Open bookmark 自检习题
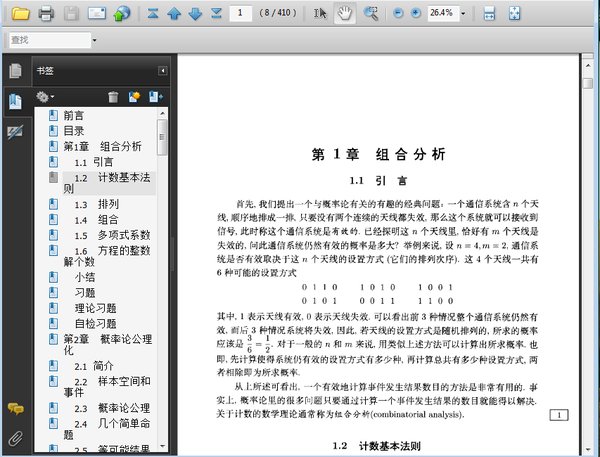 pos(95,323)
